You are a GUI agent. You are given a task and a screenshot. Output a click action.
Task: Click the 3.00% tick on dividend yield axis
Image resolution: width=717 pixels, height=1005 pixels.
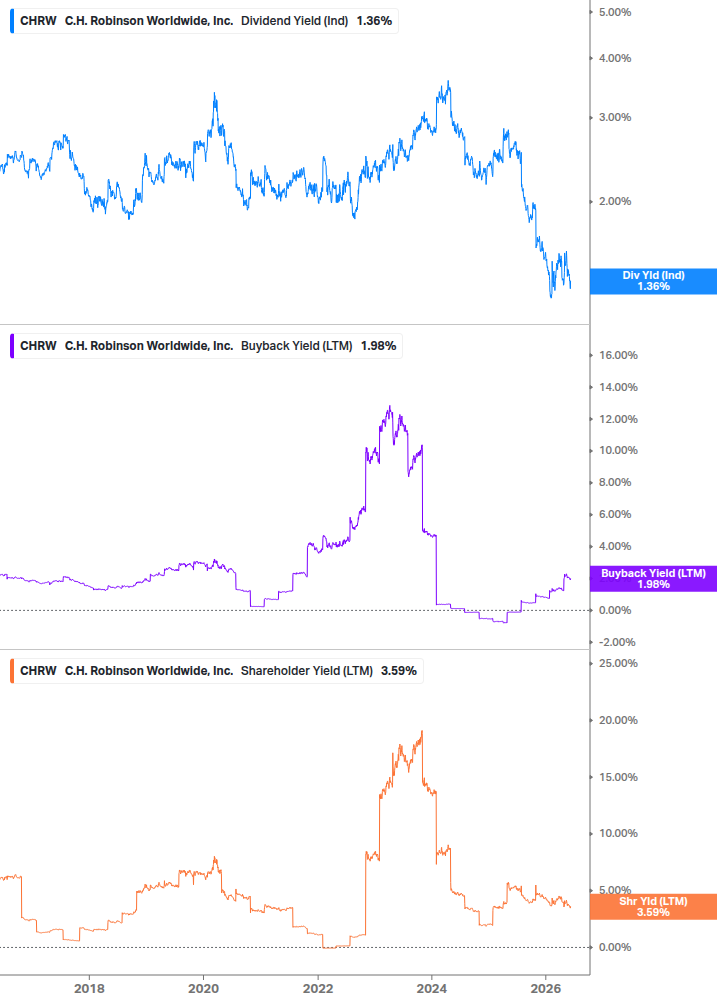[x=614, y=117]
